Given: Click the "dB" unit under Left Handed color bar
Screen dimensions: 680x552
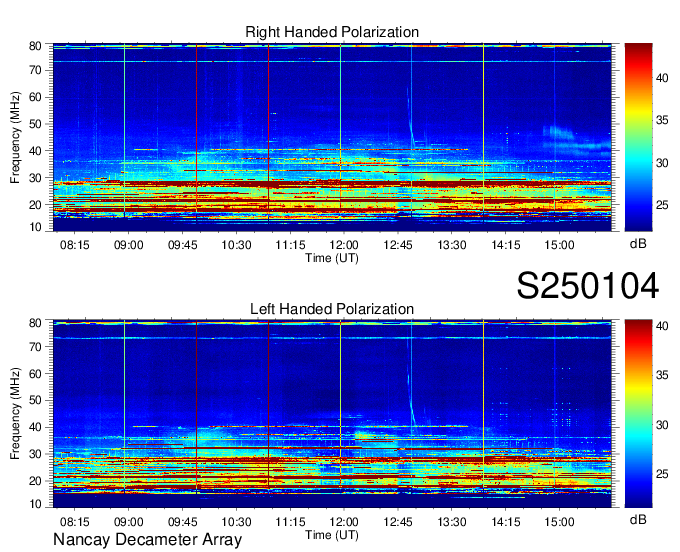Looking at the screenshot, I should 638,519.
